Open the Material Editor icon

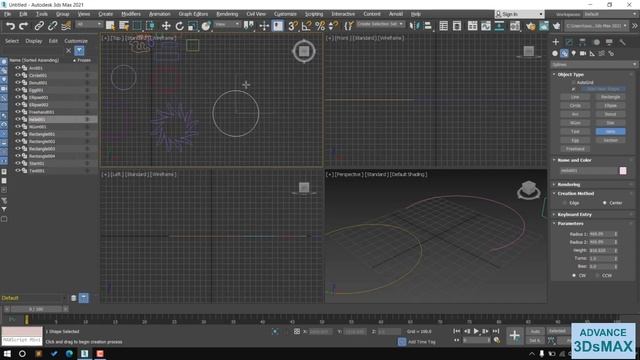(515, 26)
